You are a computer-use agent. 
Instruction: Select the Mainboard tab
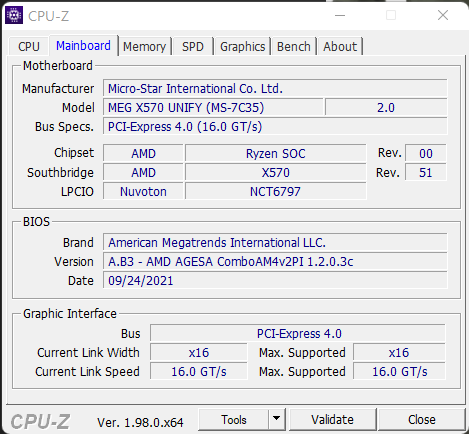(x=83, y=46)
